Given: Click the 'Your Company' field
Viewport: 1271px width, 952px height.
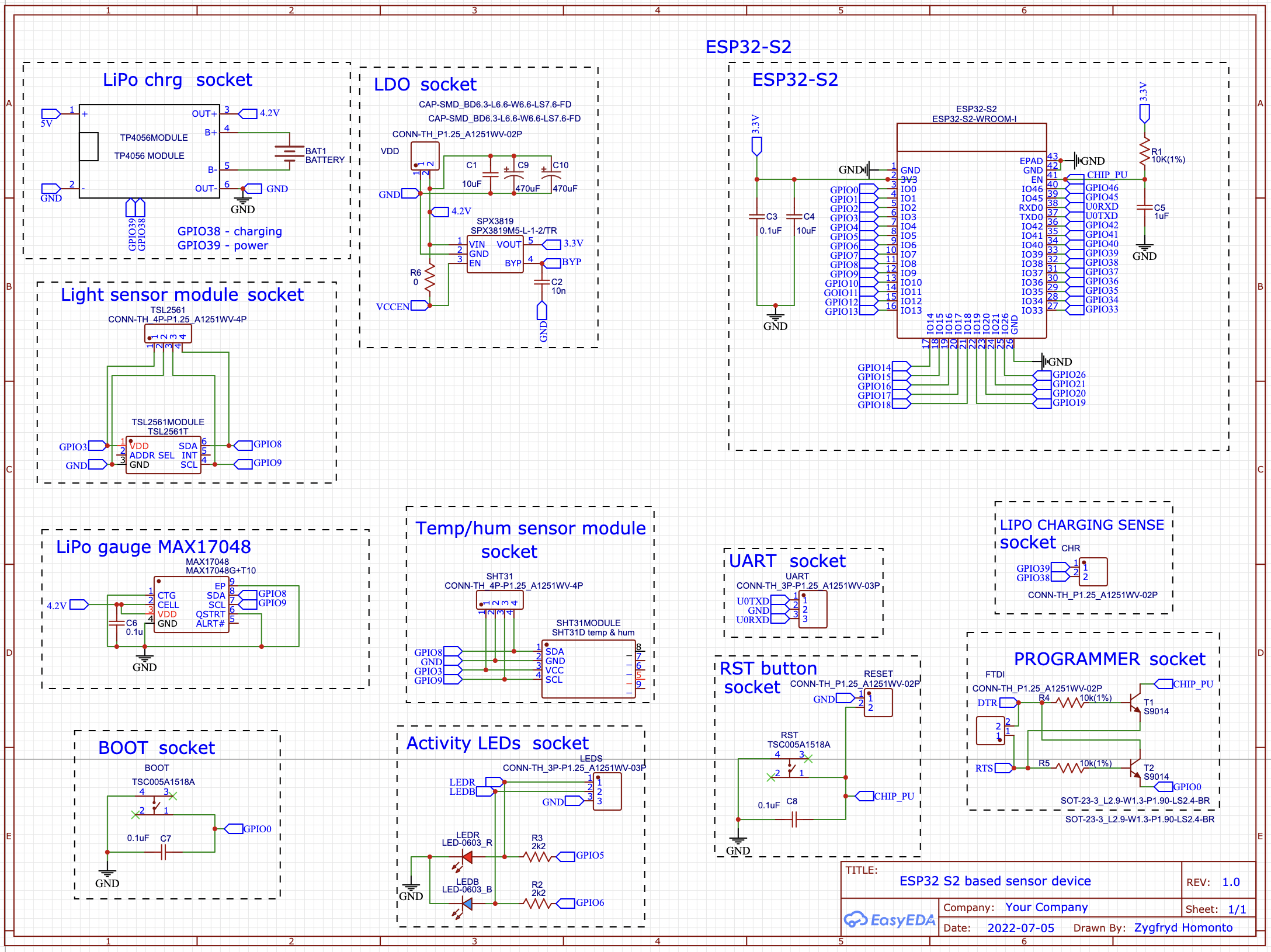Looking at the screenshot, I should coord(1046,907).
